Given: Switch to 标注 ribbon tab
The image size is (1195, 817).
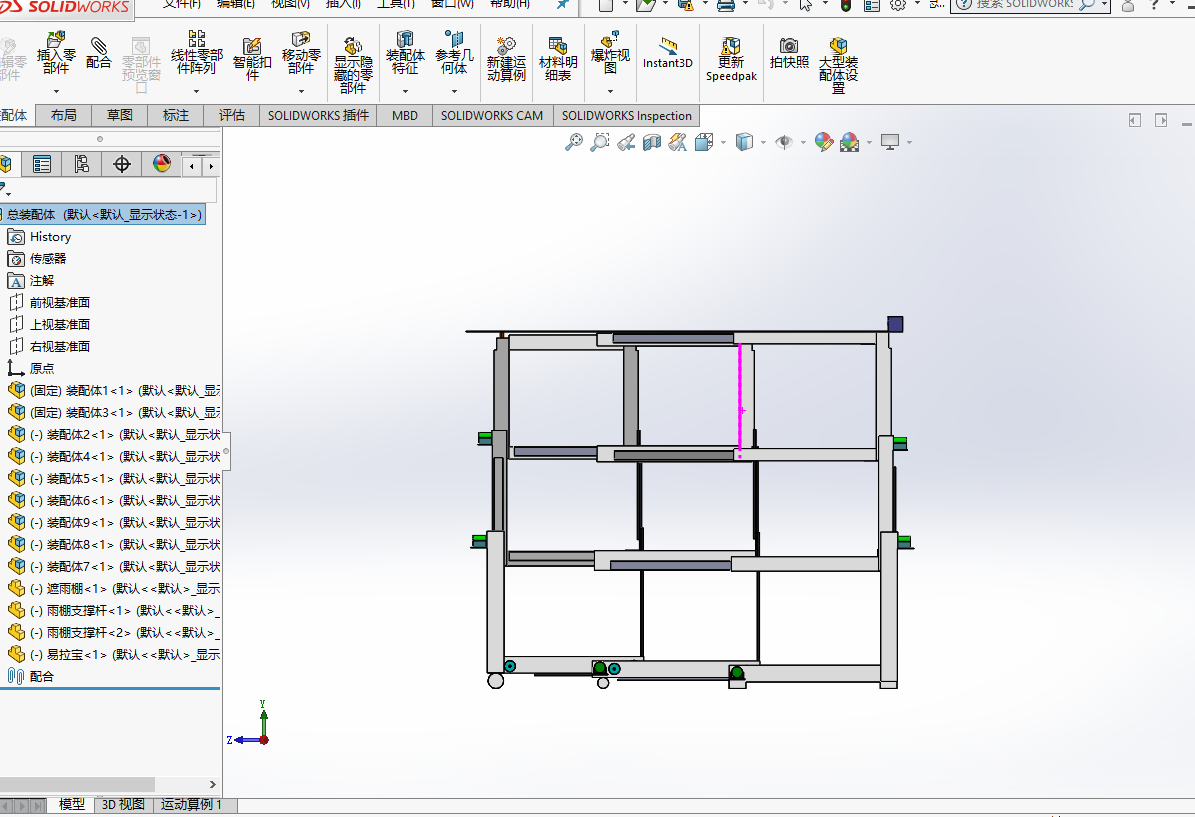Looking at the screenshot, I should click(176, 115).
